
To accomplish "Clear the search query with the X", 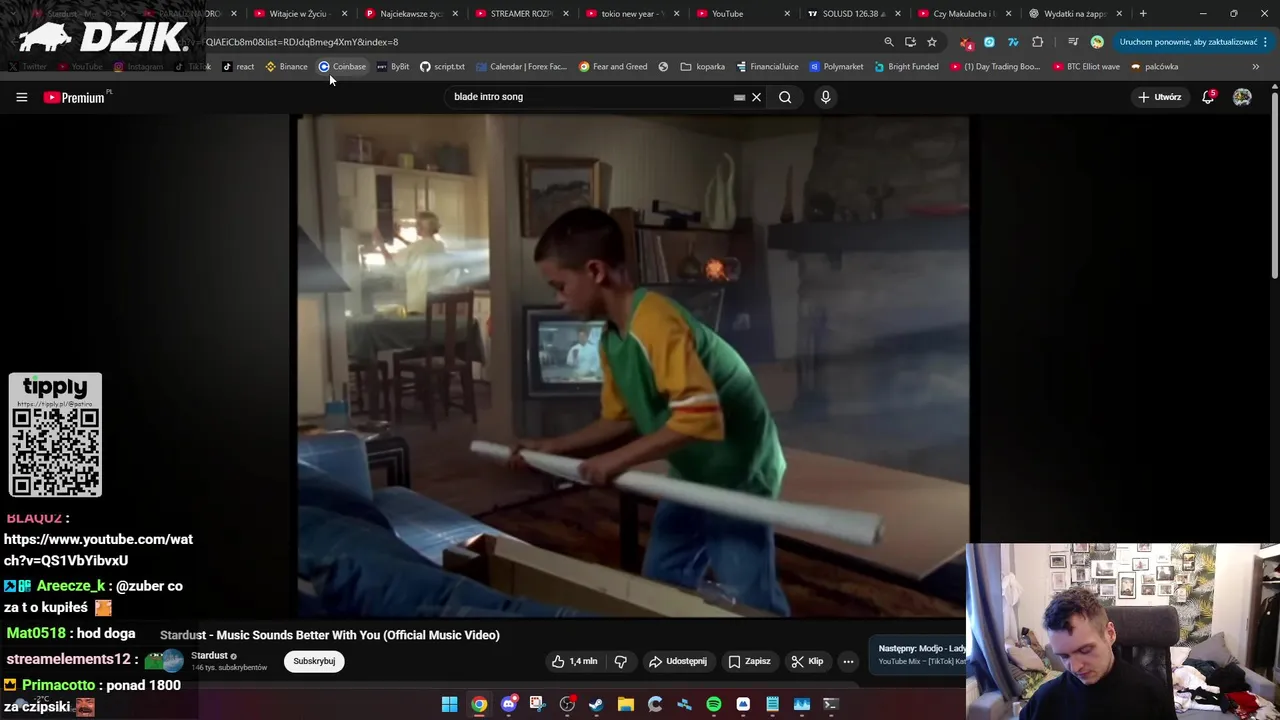I will tap(756, 97).
